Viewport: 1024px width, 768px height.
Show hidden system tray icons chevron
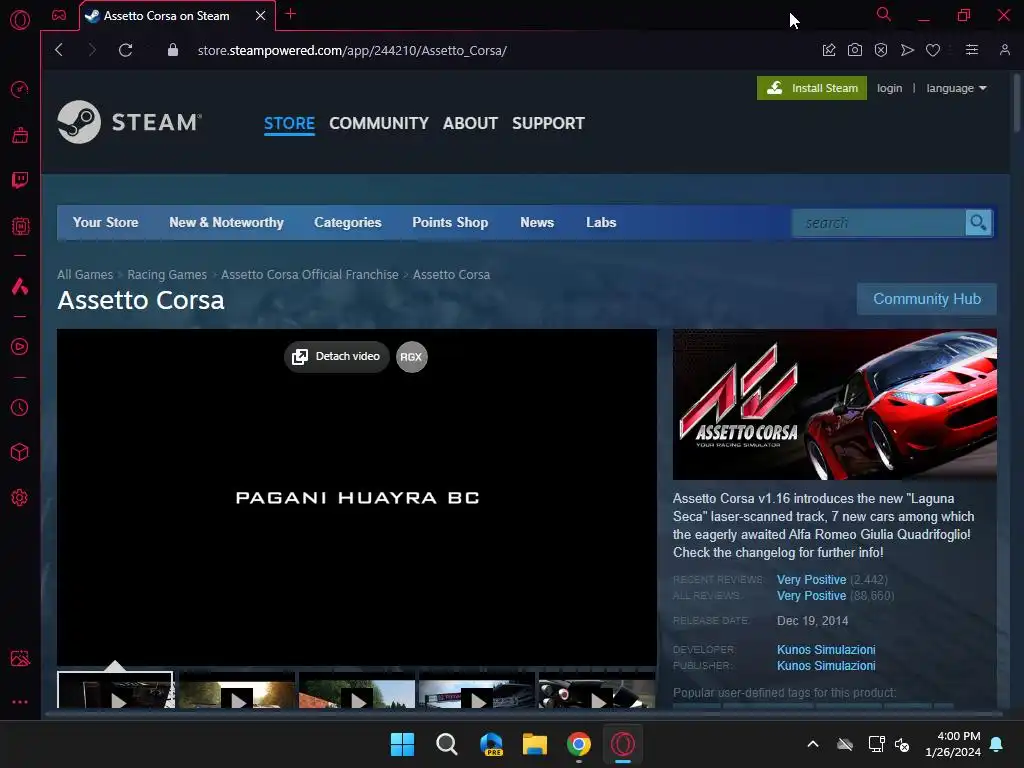(x=813, y=744)
